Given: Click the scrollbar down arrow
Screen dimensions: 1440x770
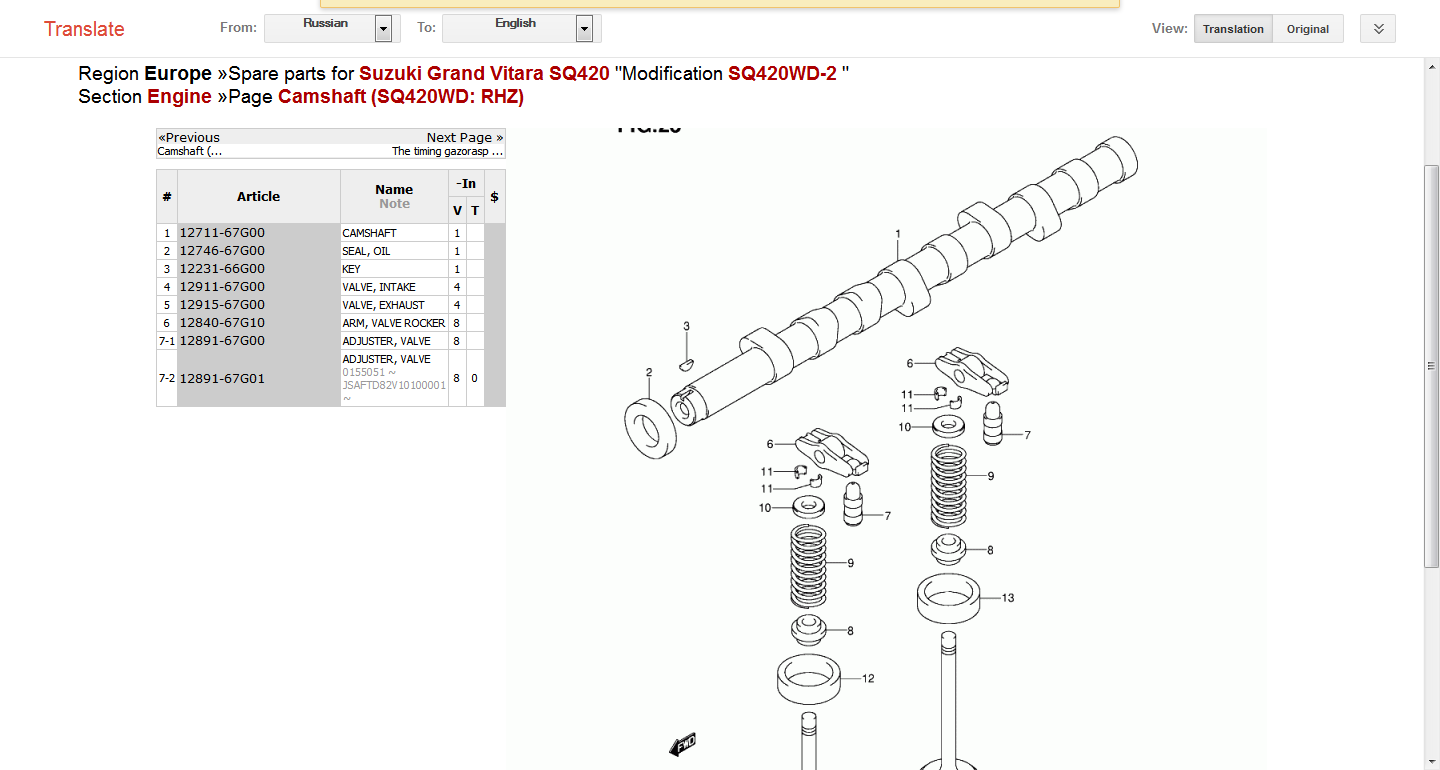Looking at the screenshot, I should 1432,762.
